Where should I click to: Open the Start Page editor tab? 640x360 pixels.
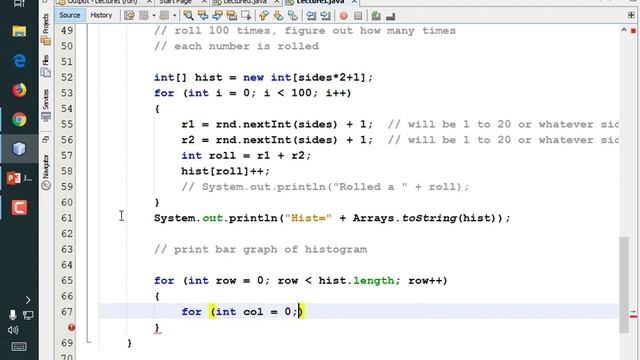pos(176,2)
